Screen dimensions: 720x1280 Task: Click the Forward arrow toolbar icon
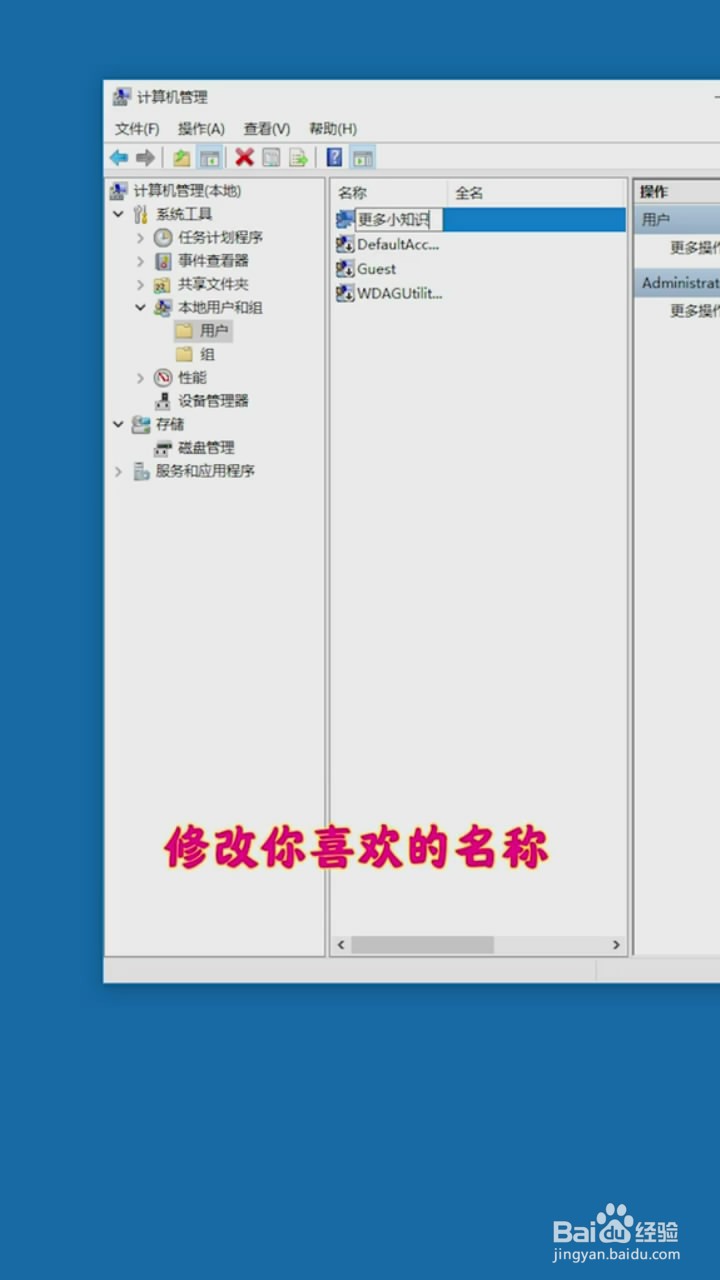pyautogui.click(x=146, y=158)
